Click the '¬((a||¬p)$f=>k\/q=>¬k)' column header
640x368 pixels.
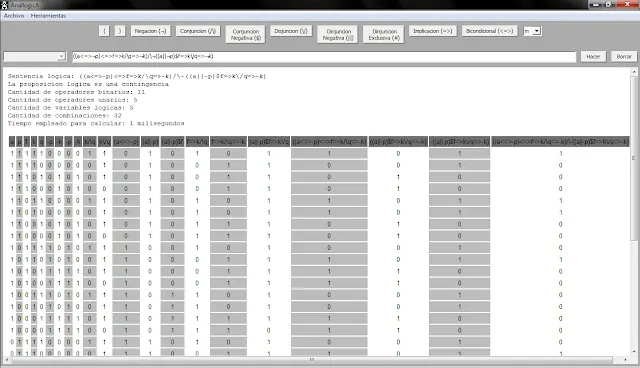tap(459, 142)
